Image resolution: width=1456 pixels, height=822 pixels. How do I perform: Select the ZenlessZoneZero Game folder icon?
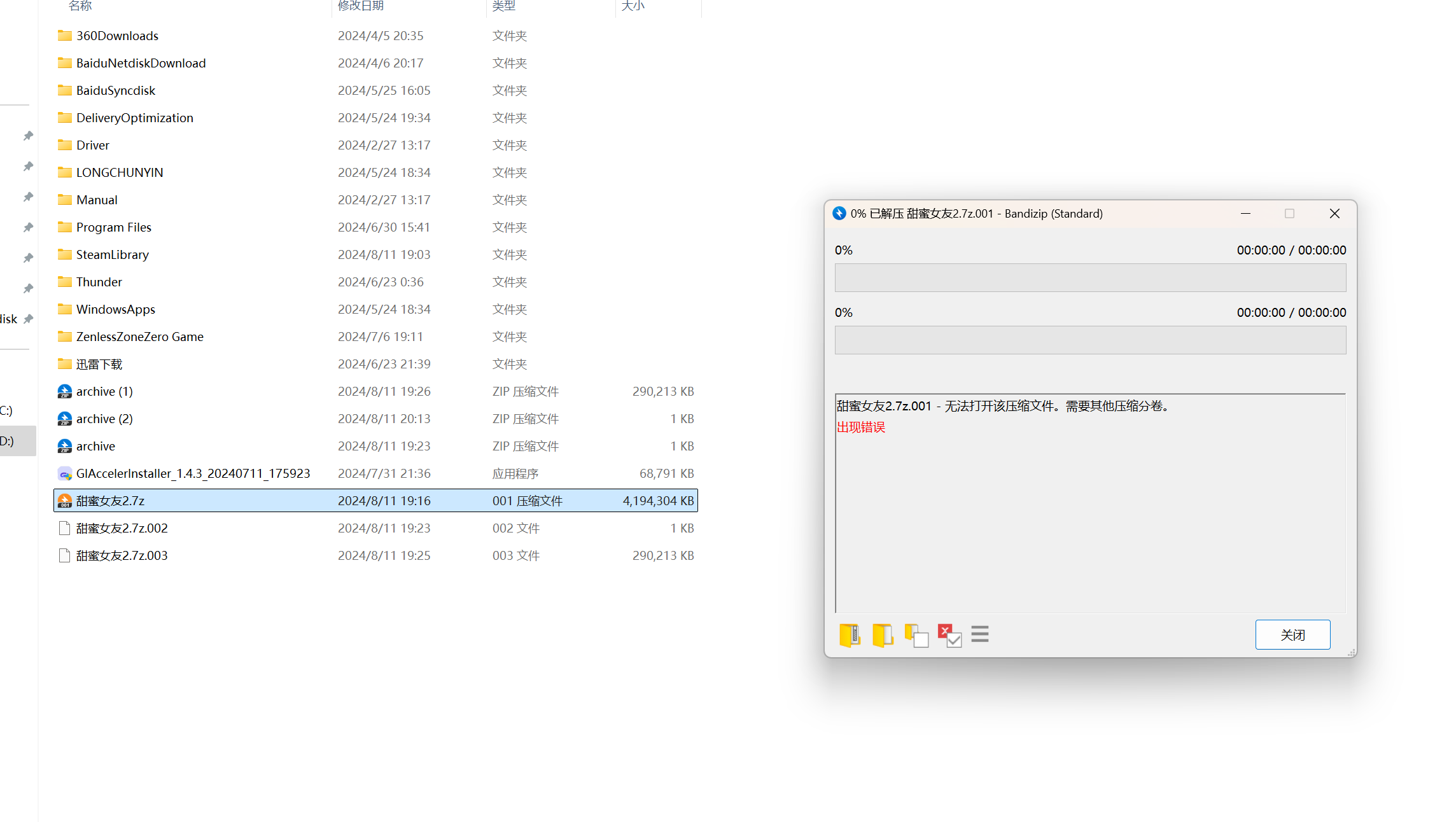pyautogui.click(x=64, y=337)
